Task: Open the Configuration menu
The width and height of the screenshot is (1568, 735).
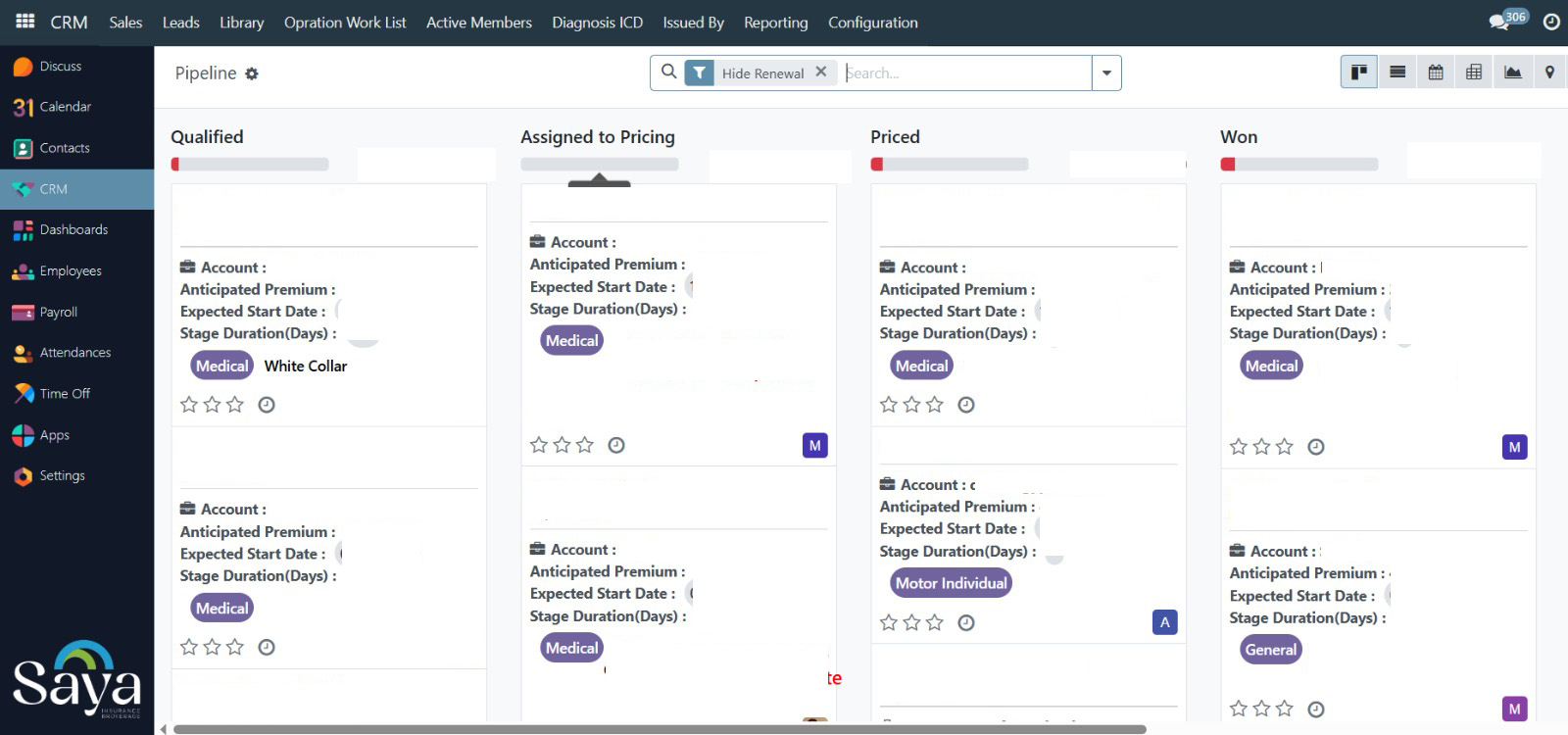Action: tap(872, 23)
